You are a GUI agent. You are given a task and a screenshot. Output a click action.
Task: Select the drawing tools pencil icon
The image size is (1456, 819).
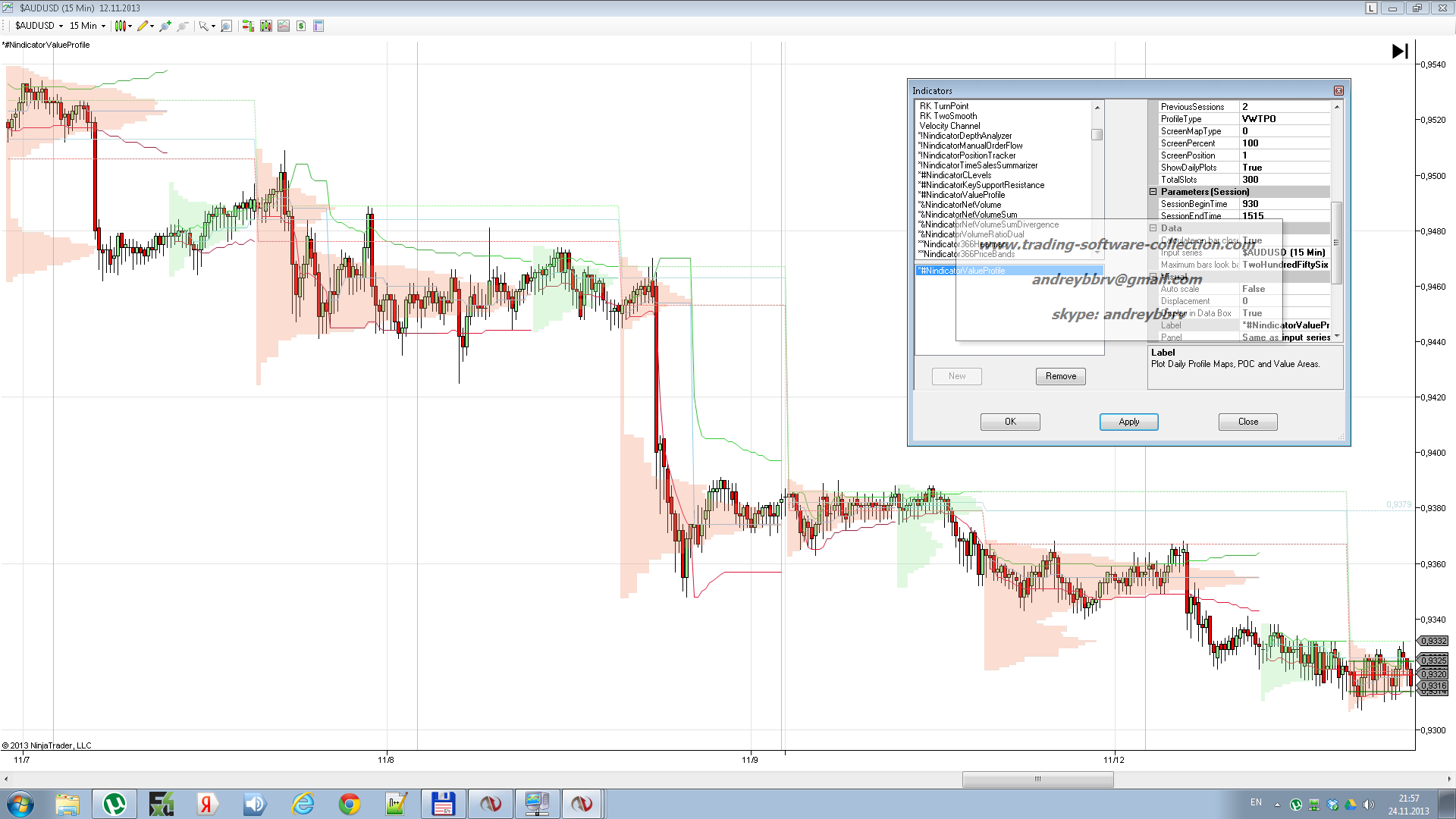[143, 26]
